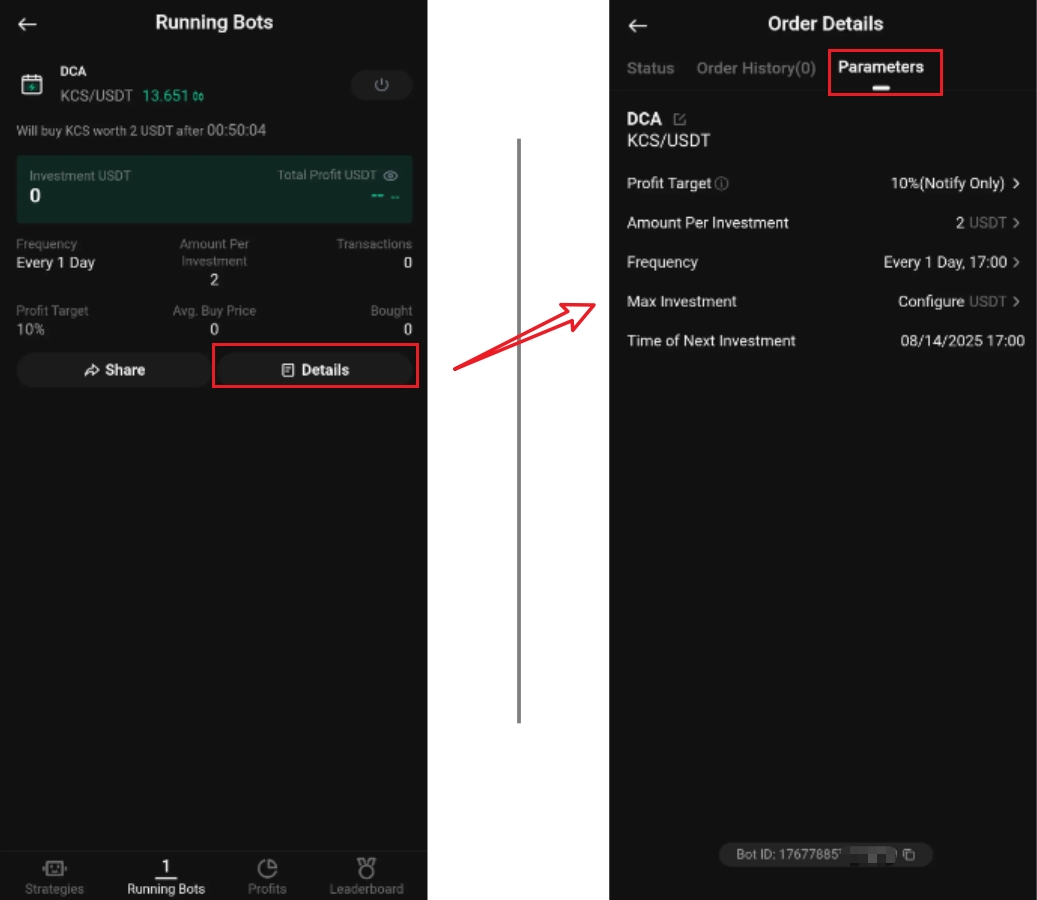The width and height of the screenshot is (1037, 900).
Task: Open the Strategies robot icon
Action: (x=54, y=868)
